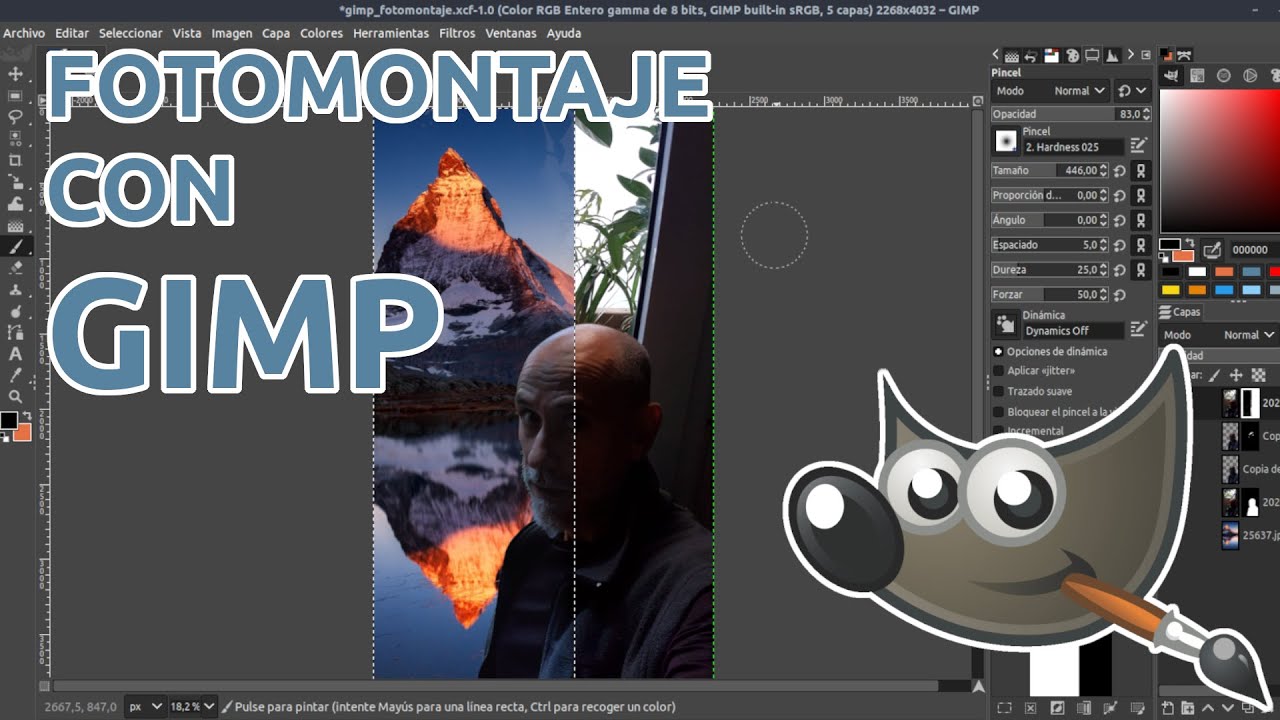Switch to the Capas tab
The height and width of the screenshot is (720, 1280).
click(x=1180, y=312)
